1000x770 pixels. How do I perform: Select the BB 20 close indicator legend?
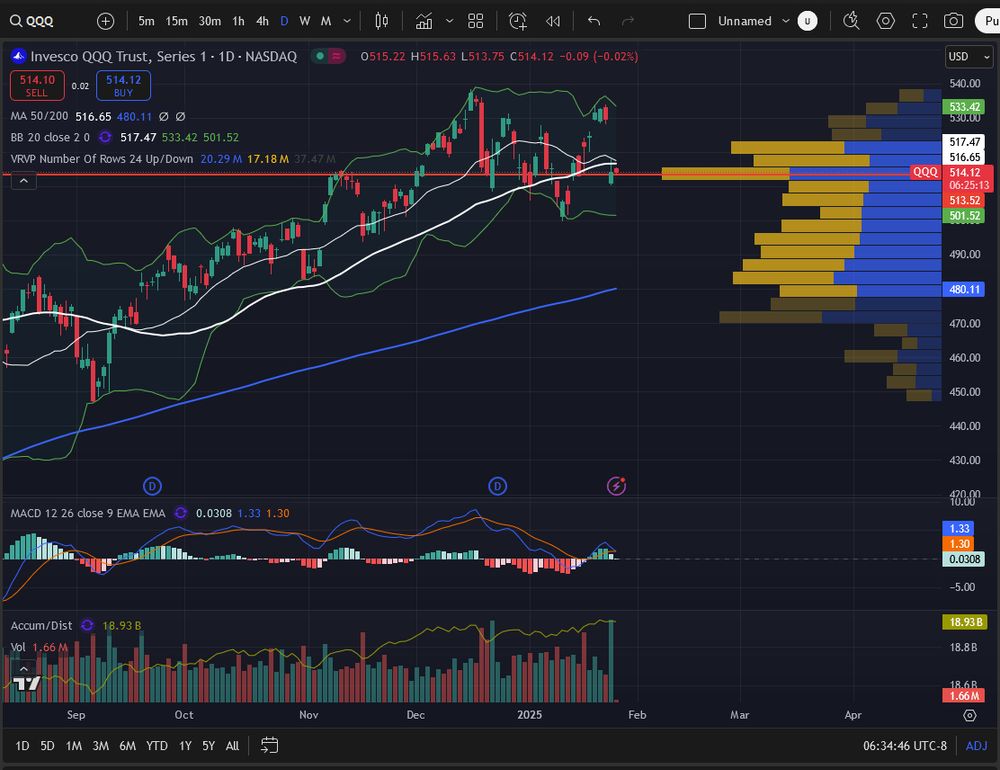tap(50, 137)
